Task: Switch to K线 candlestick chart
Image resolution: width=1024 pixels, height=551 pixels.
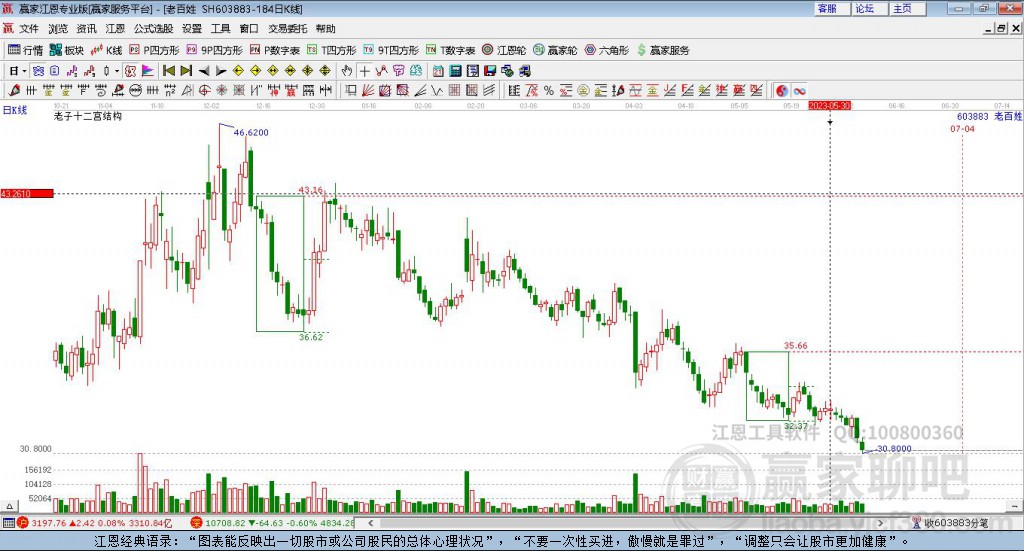Action: click(106, 50)
